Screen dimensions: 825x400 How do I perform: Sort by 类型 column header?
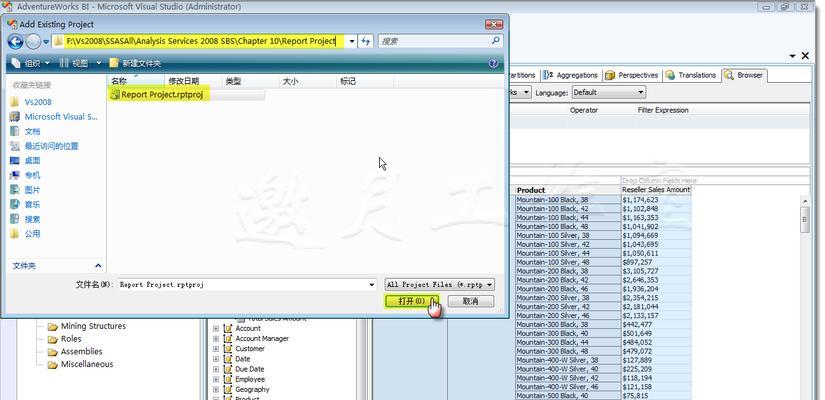tap(250, 81)
